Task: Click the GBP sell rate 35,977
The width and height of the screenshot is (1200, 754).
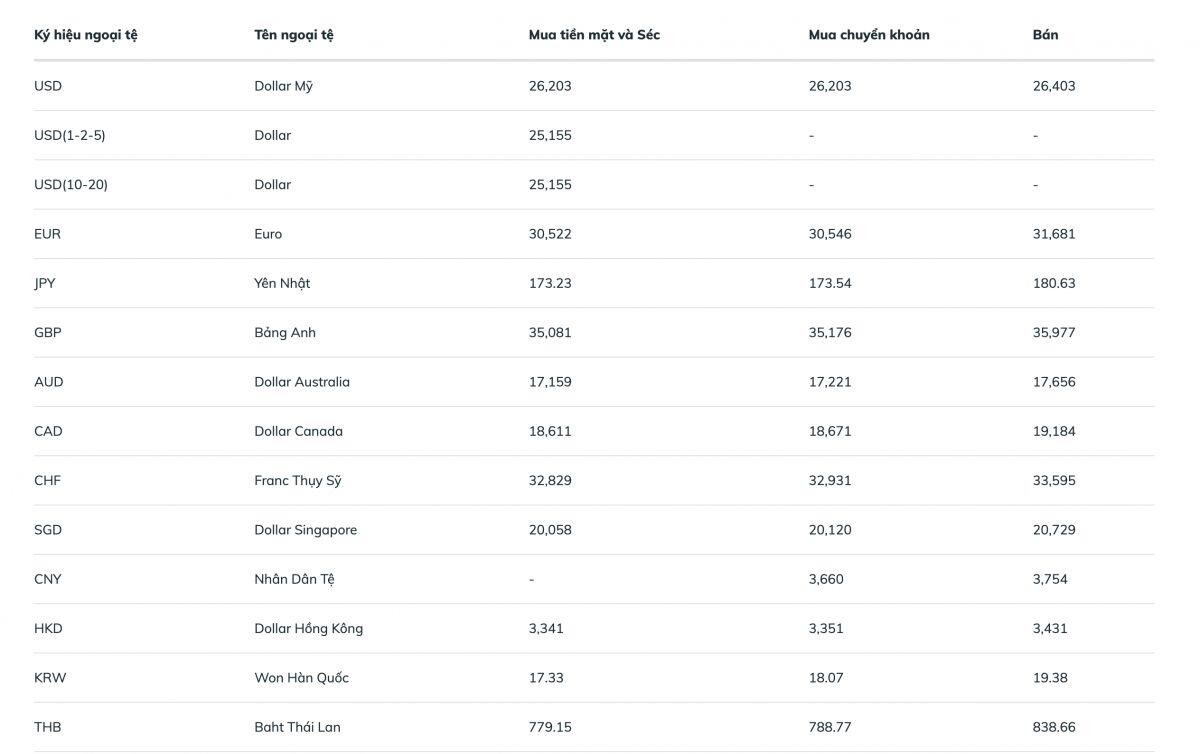Action: click(x=1054, y=332)
